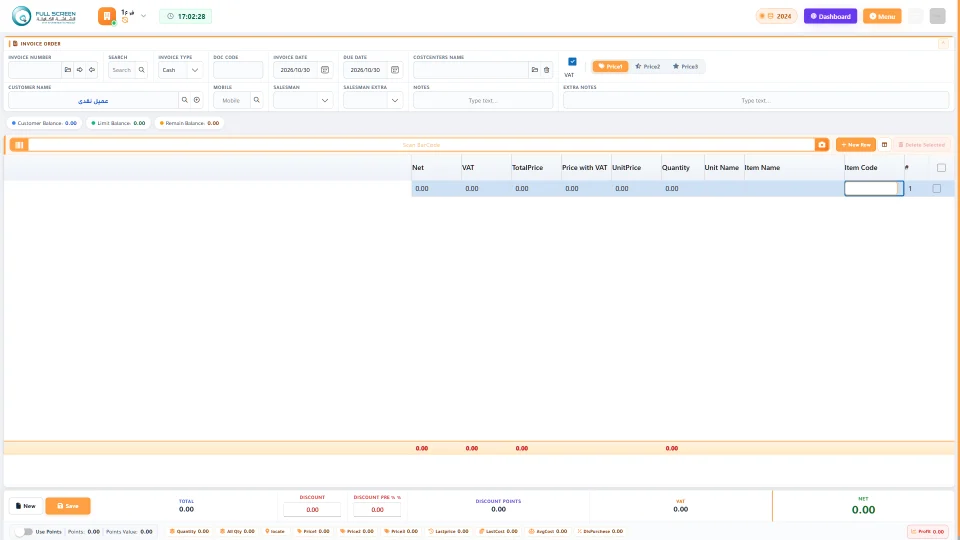960x540 pixels.
Task: Create a new invoice with New
Action: pyautogui.click(x=26, y=506)
